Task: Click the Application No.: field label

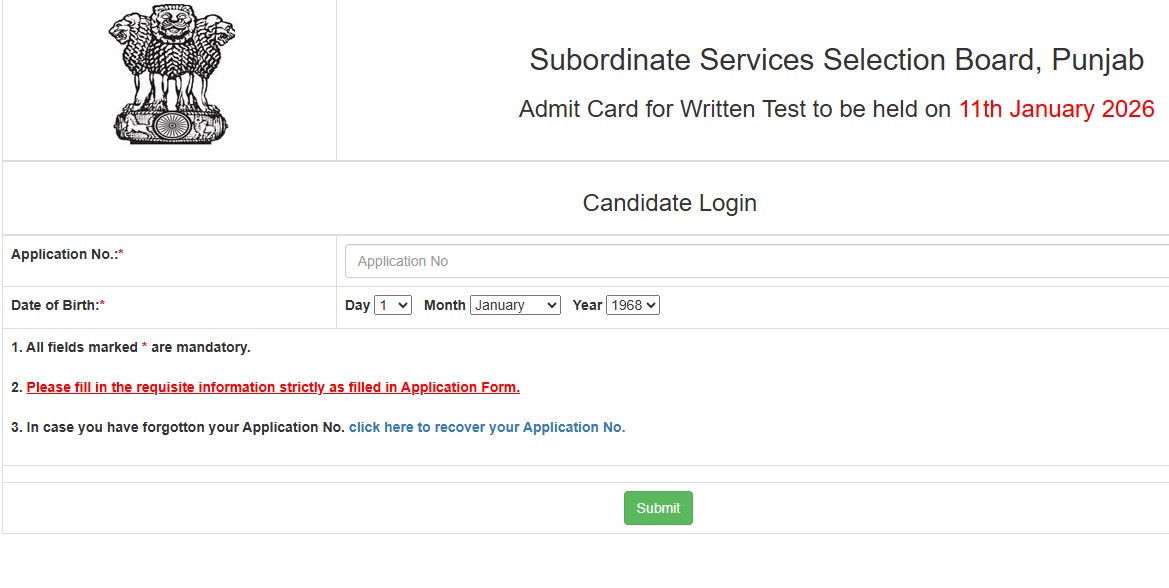Action: (x=63, y=254)
